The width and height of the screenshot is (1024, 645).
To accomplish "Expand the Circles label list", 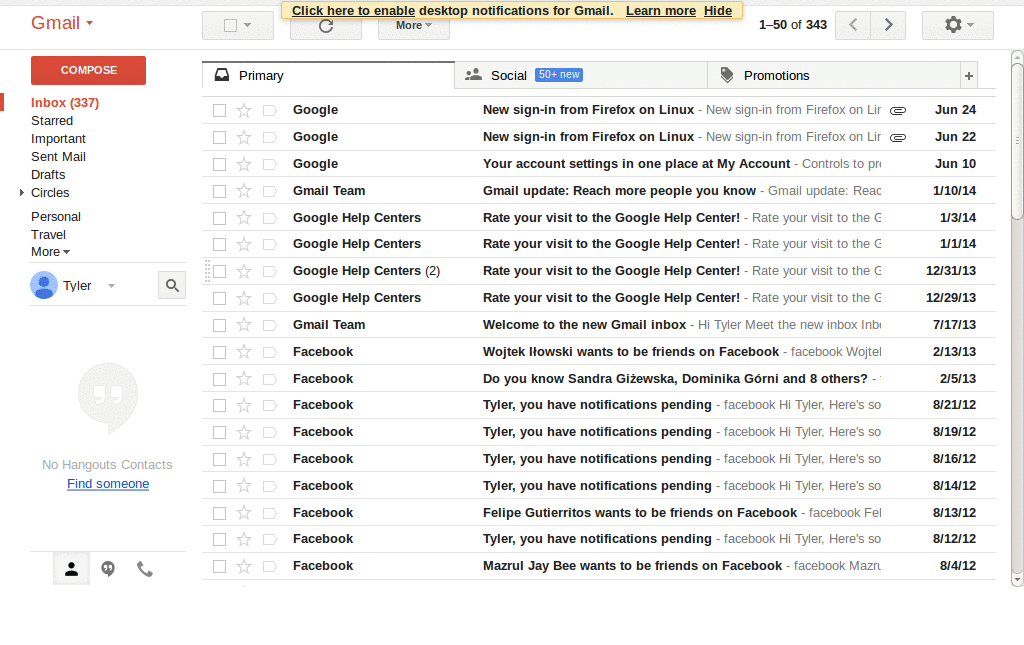I will [22, 193].
